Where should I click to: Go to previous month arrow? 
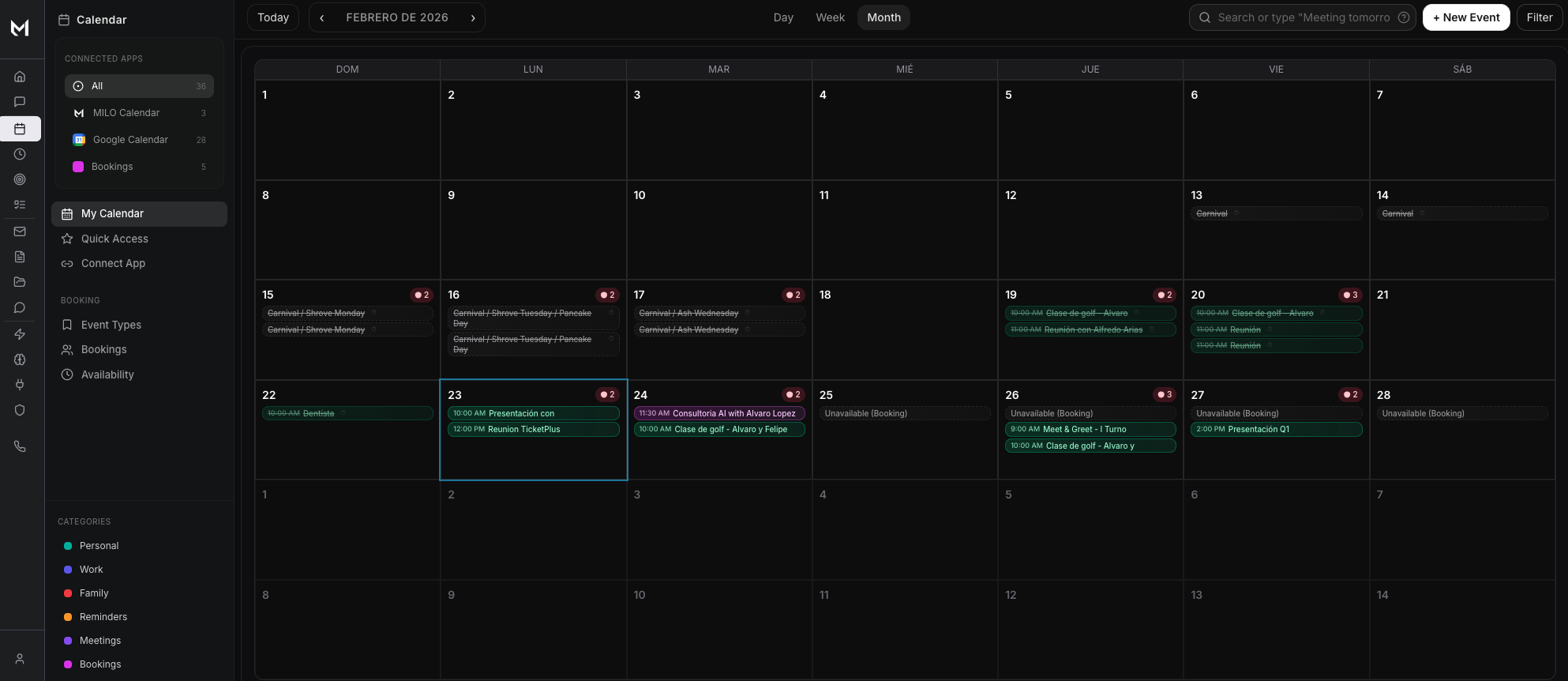point(322,17)
